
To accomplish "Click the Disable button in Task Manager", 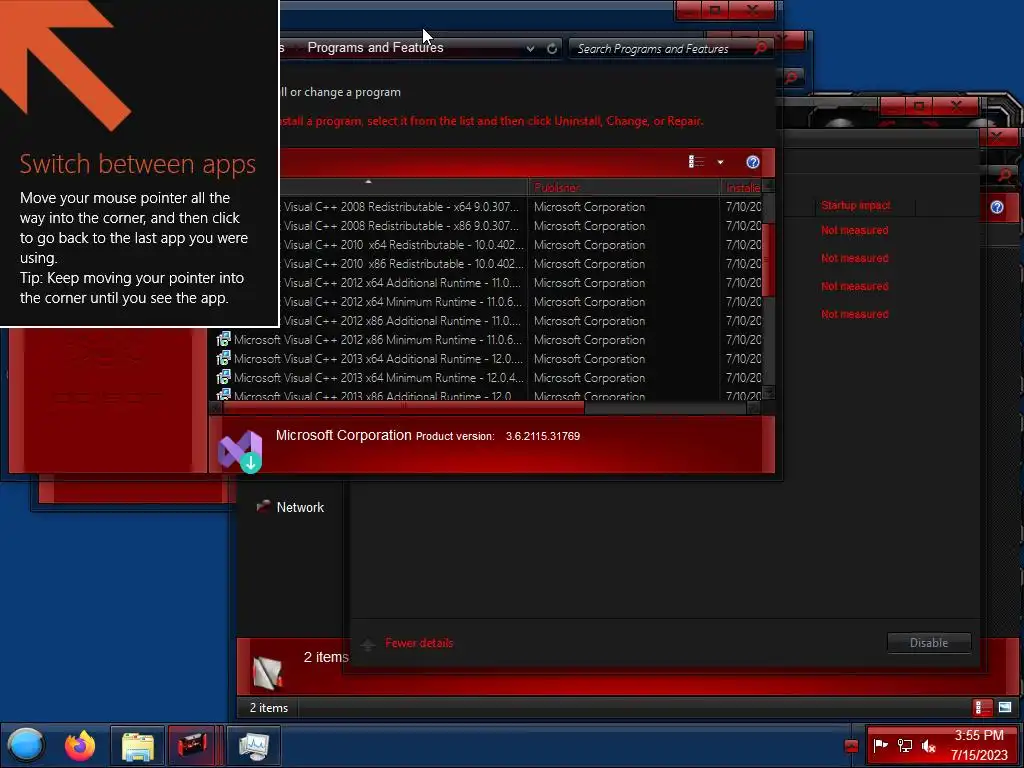I will (x=929, y=643).
